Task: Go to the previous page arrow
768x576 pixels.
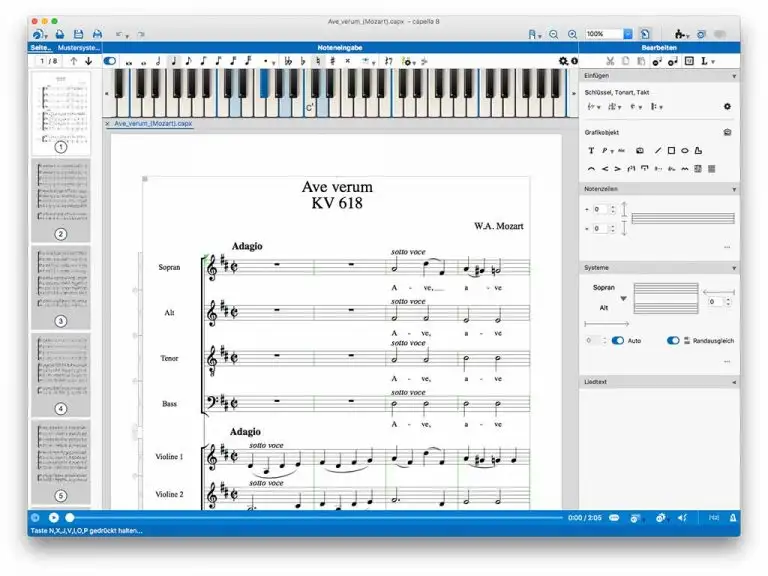Action: pyautogui.click(x=73, y=61)
